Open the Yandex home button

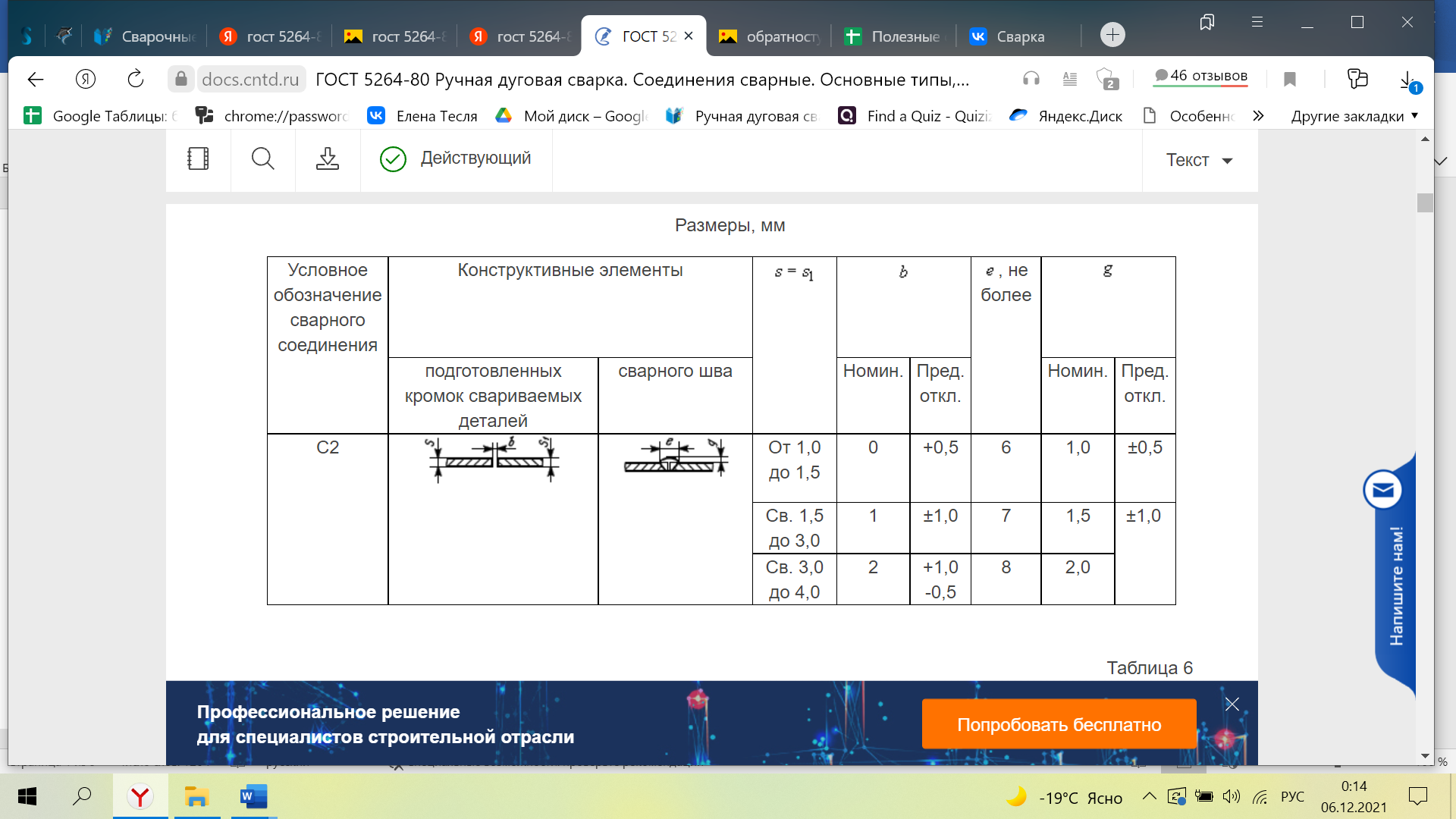pyautogui.click(x=86, y=79)
